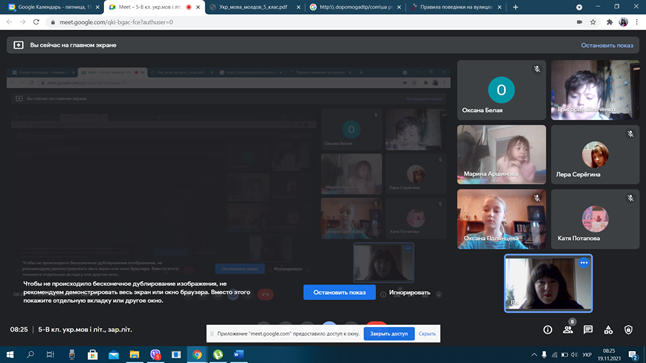
Task: Click the Игнорировать button
Action: [x=410, y=293]
